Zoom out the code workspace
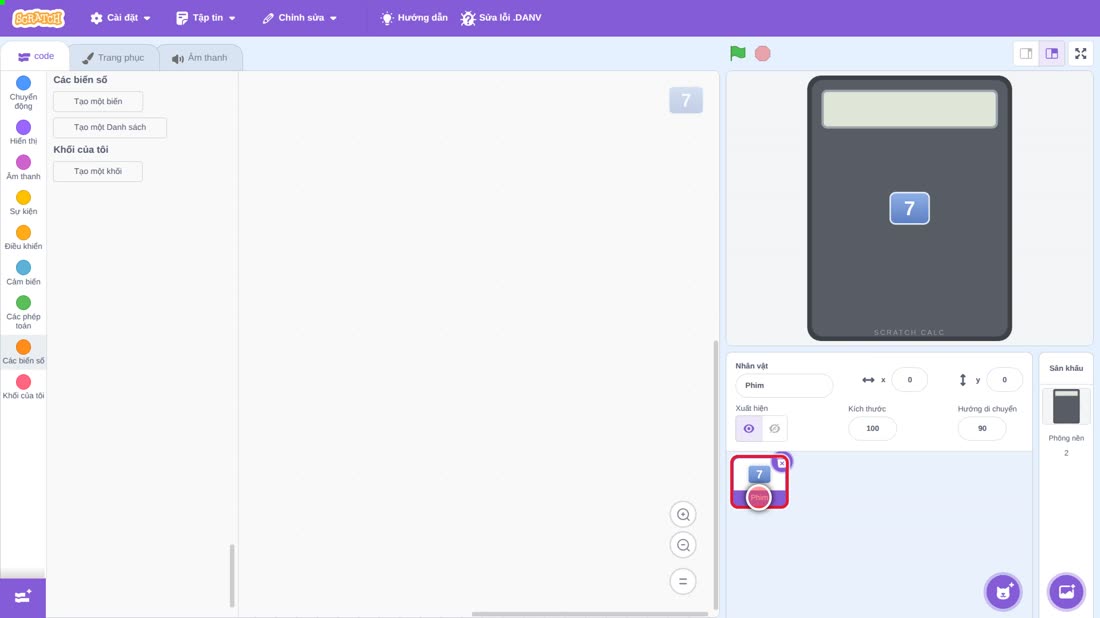This screenshot has width=1100, height=618. [x=683, y=545]
